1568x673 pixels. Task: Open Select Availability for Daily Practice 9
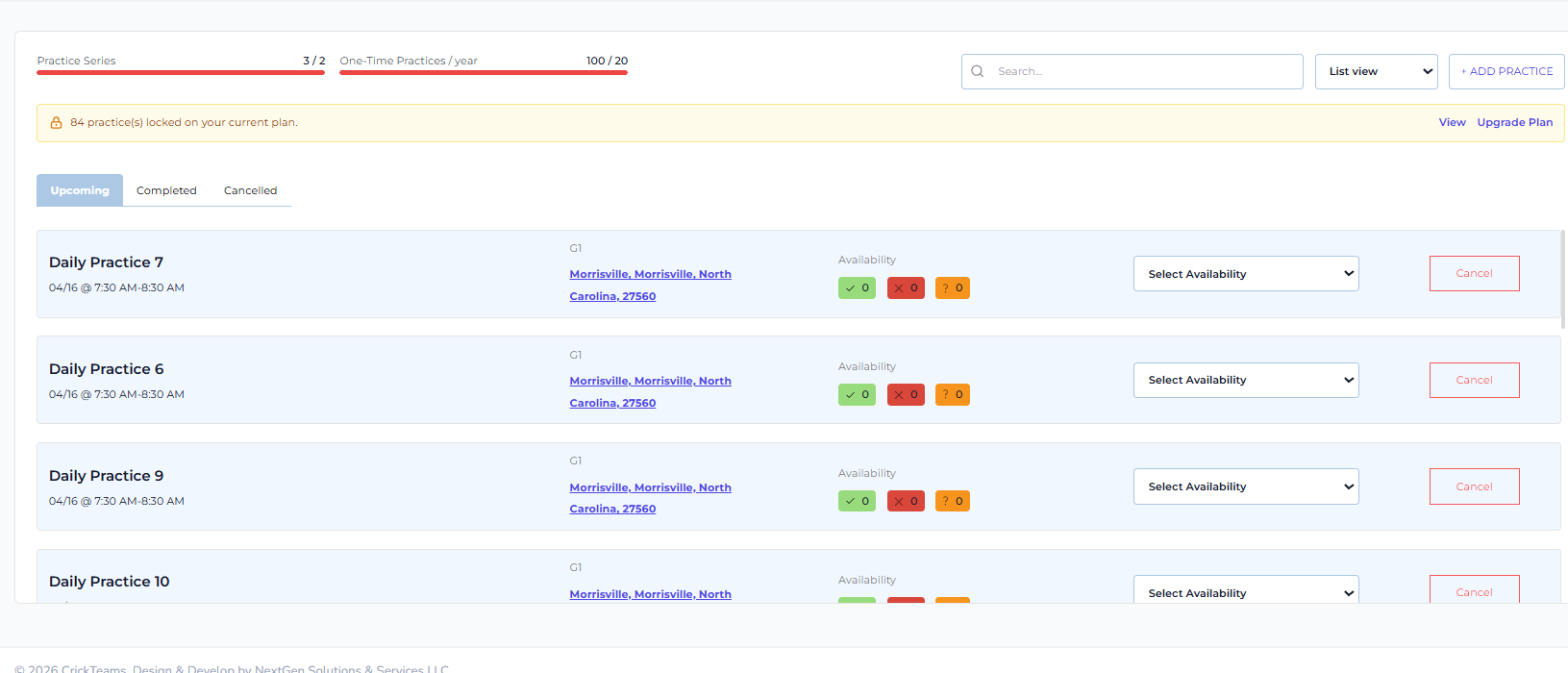click(1246, 486)
